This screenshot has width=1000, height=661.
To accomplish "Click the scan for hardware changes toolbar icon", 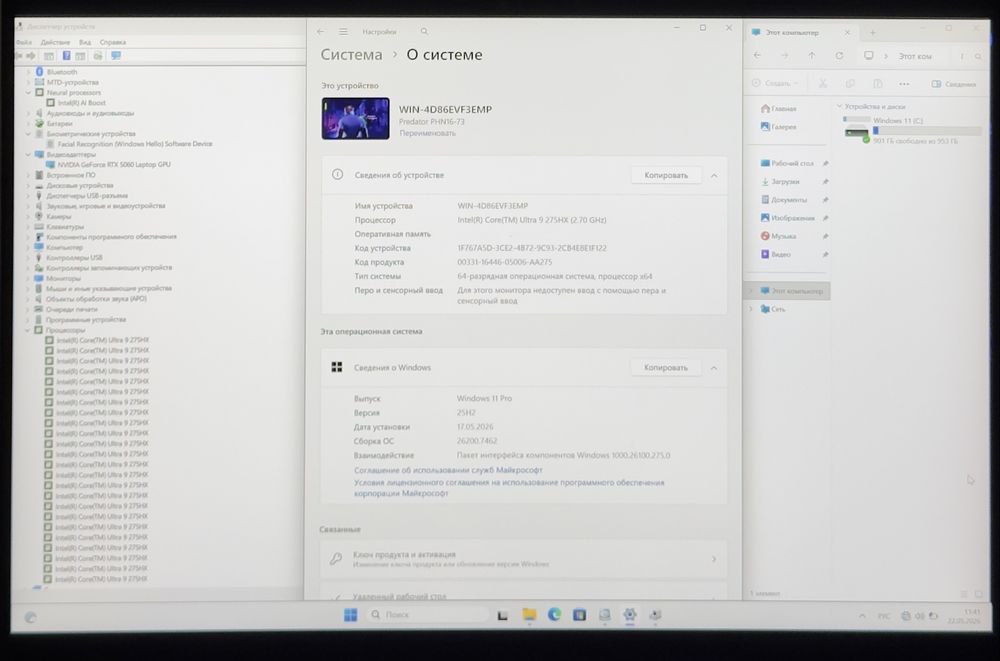I will coord(98,56).
